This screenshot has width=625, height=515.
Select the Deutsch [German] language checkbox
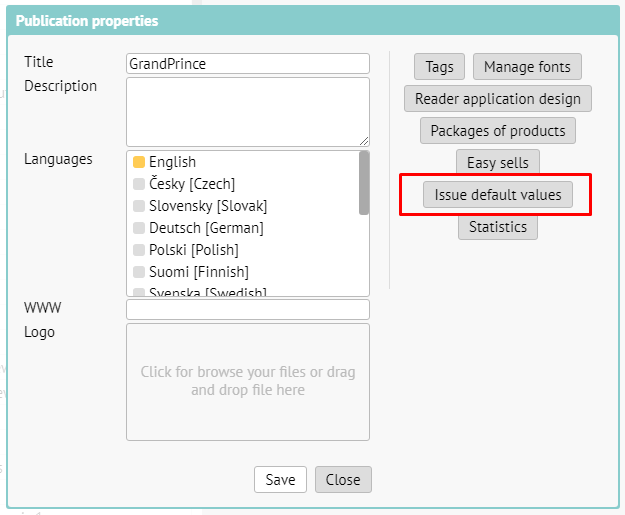click(x=139, y=228)
